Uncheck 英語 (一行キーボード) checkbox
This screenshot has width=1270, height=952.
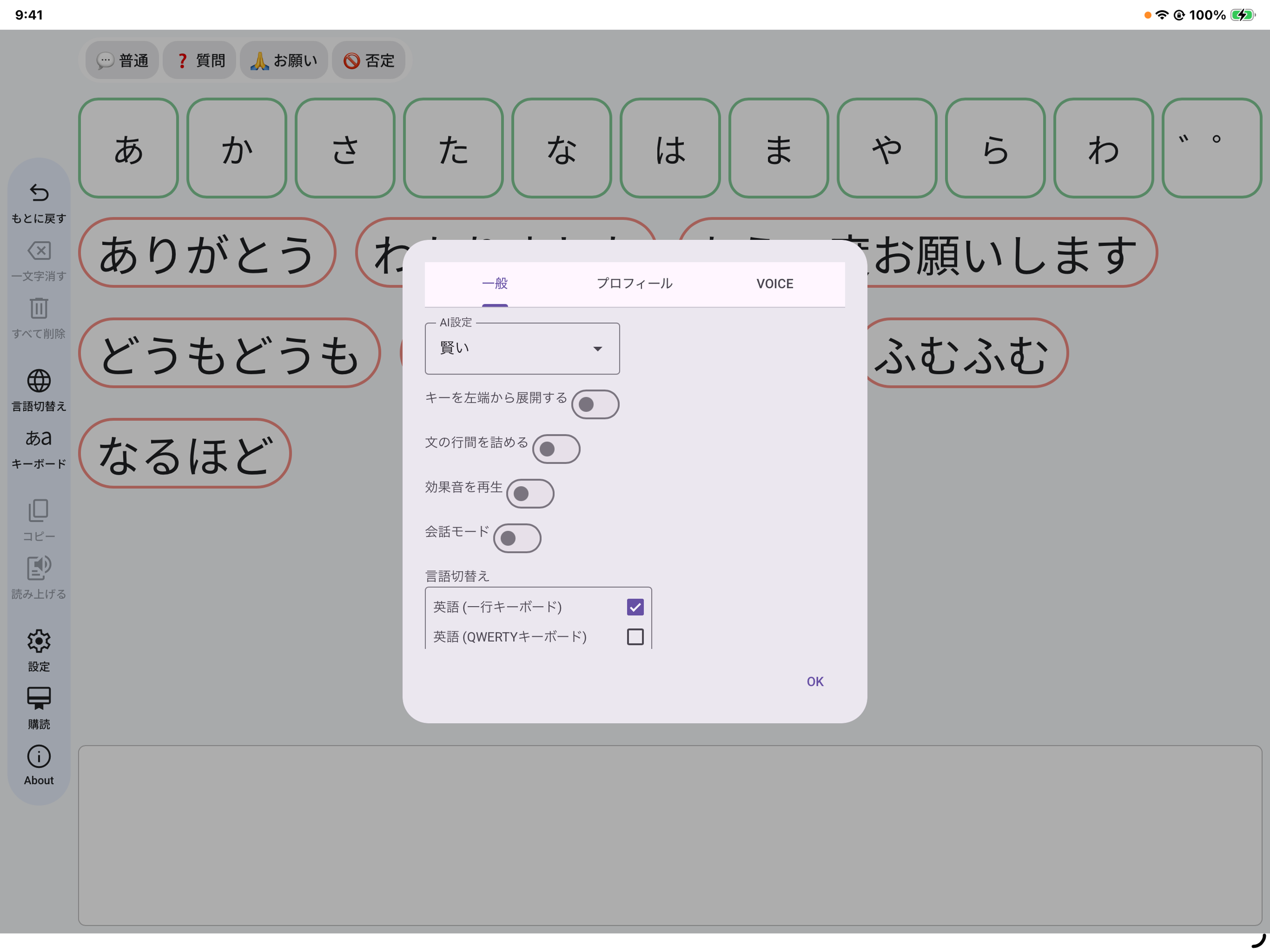[x=635, y=607]
